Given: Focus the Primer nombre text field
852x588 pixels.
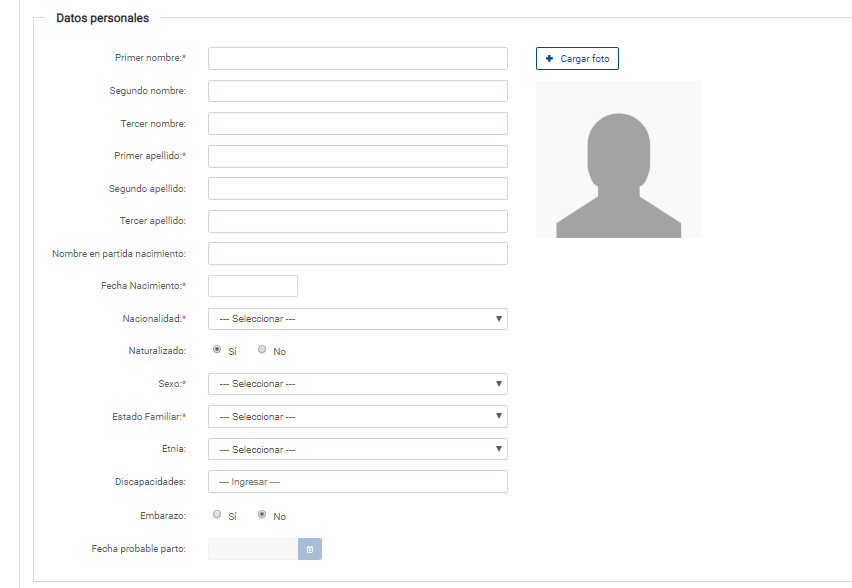Looking at the screenshot, I should pyautogui.click(x=357, y=59).
